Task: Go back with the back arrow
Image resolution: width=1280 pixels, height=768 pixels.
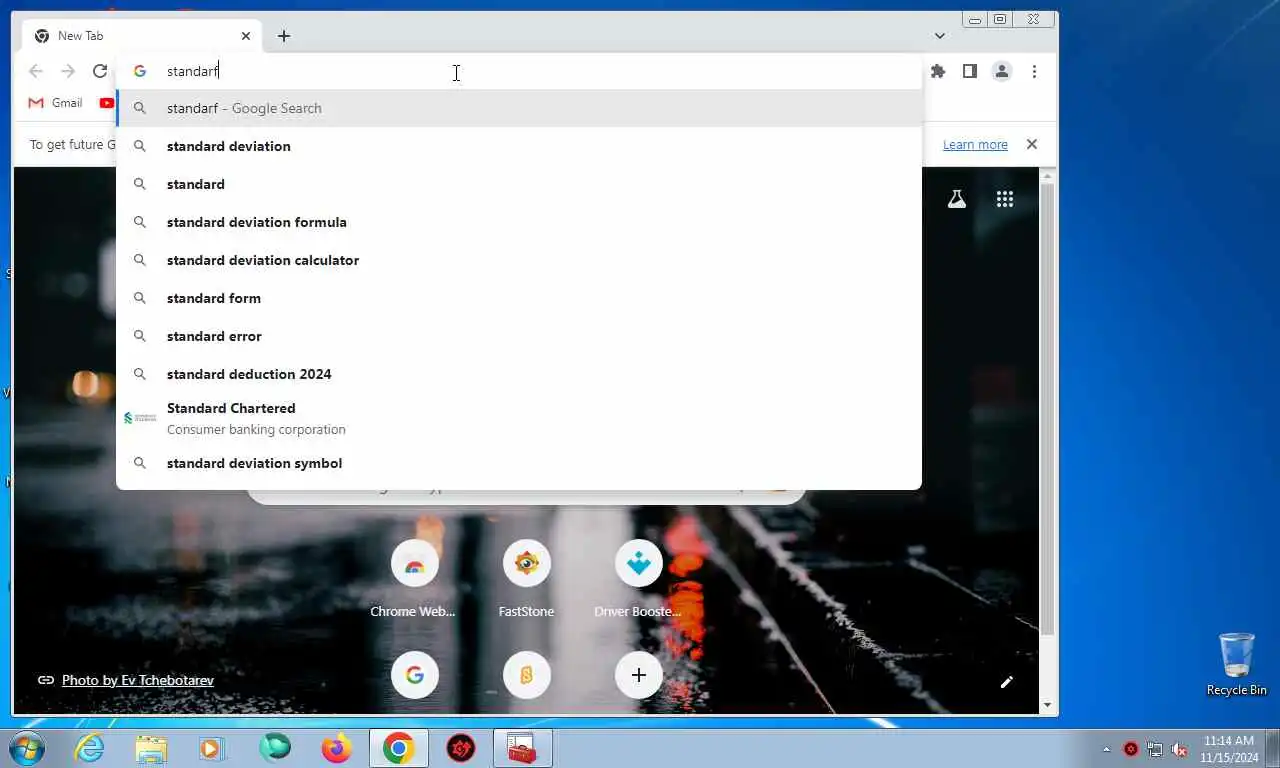Action: (x=36, y=71)
